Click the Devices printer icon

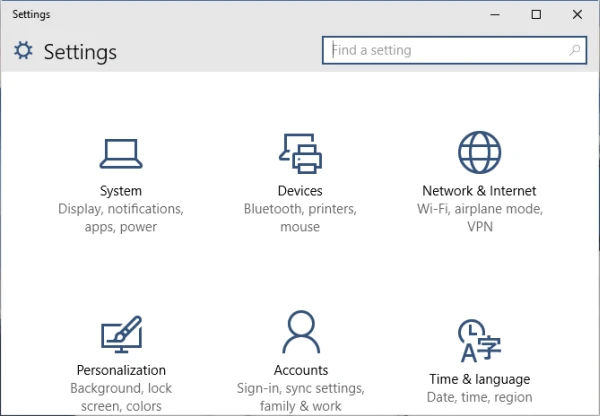300,152
